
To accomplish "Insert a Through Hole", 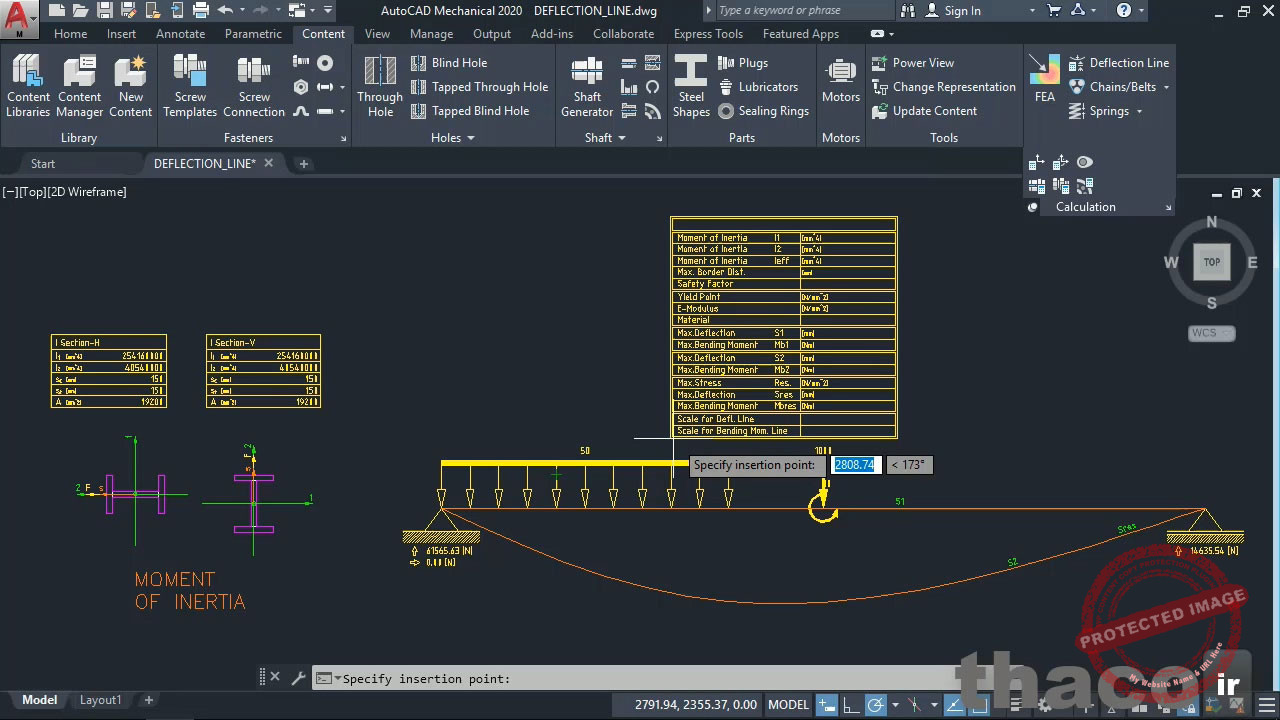I will [x=380, y=86].
